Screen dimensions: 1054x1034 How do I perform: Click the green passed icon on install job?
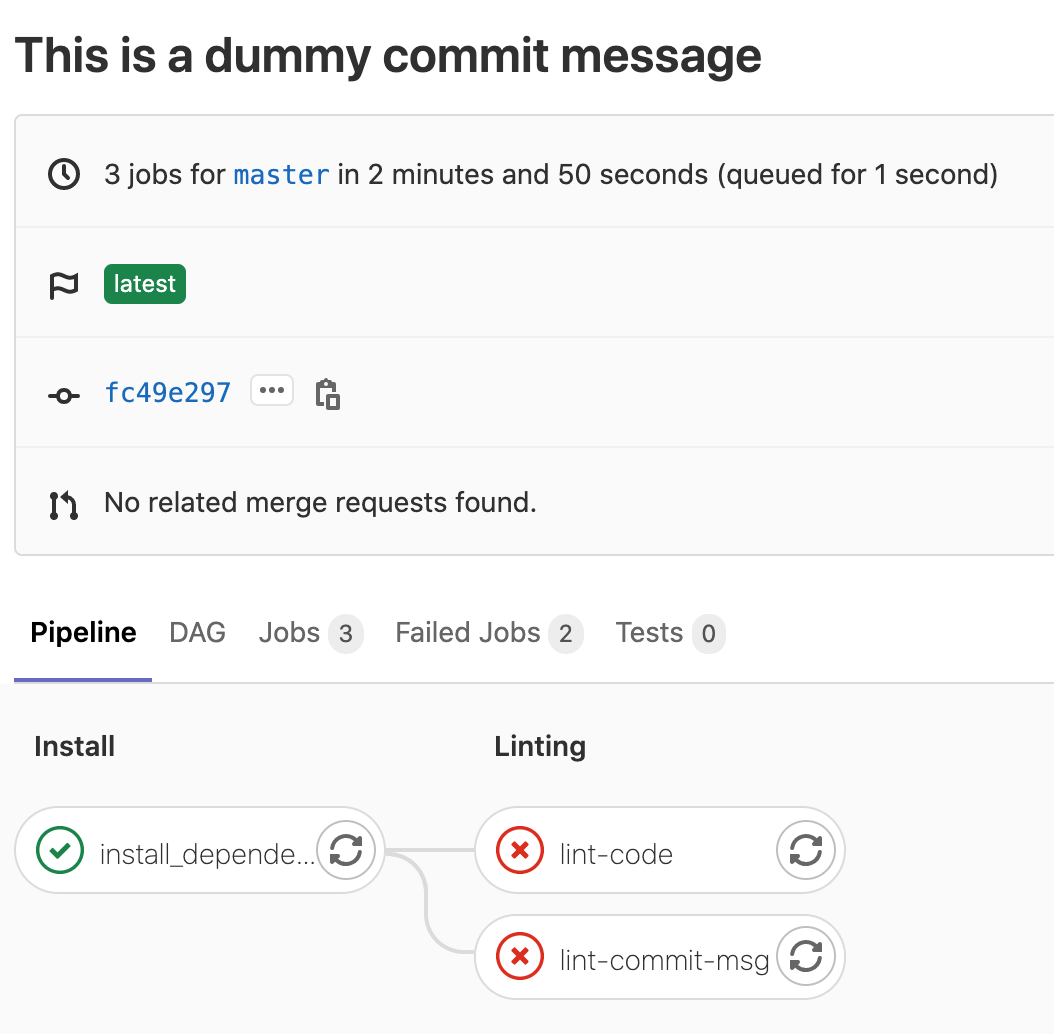60,851
